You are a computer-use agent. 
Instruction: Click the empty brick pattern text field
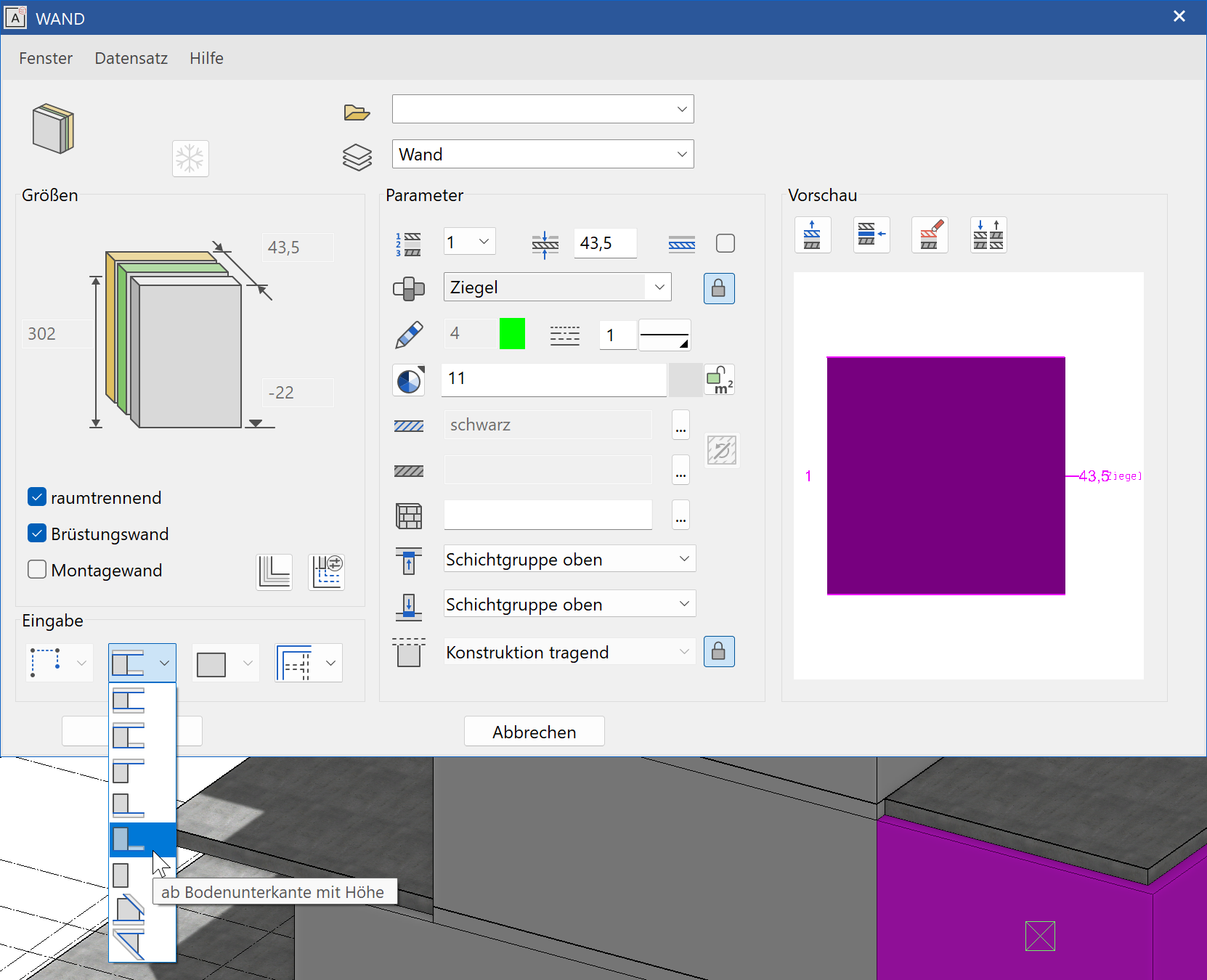548,515
